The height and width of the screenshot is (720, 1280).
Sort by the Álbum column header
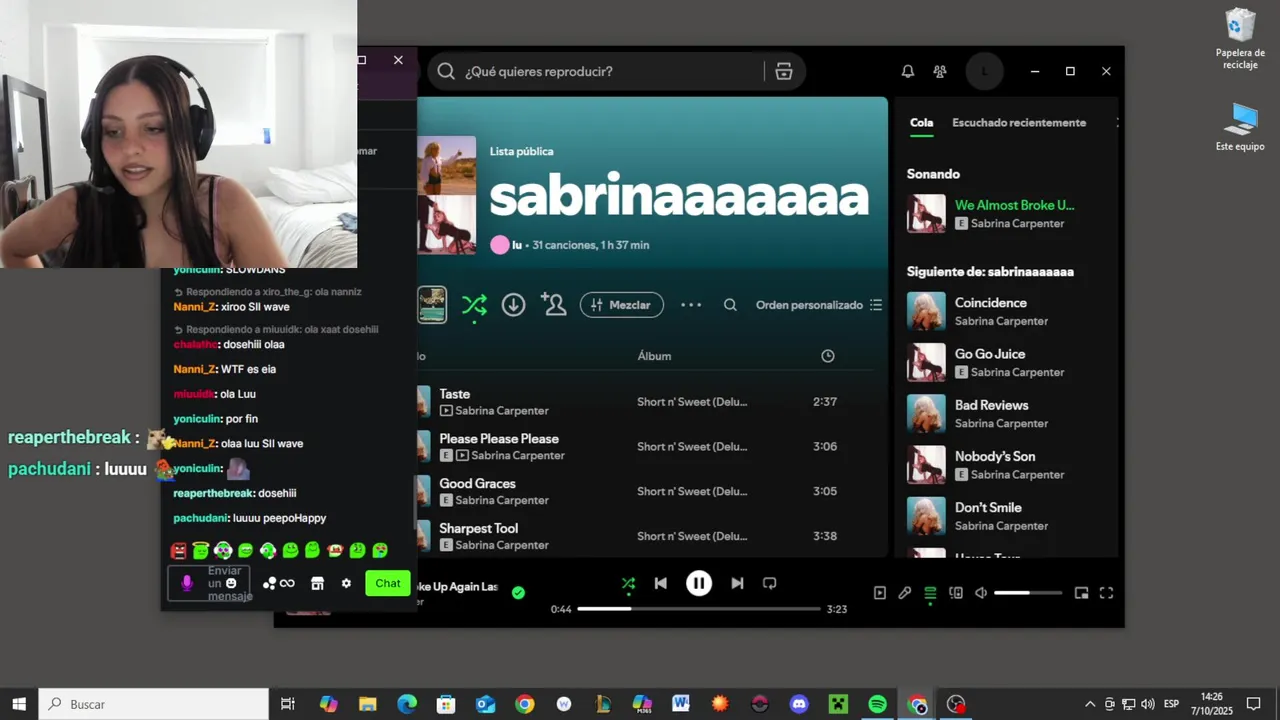tap(654, 356)
